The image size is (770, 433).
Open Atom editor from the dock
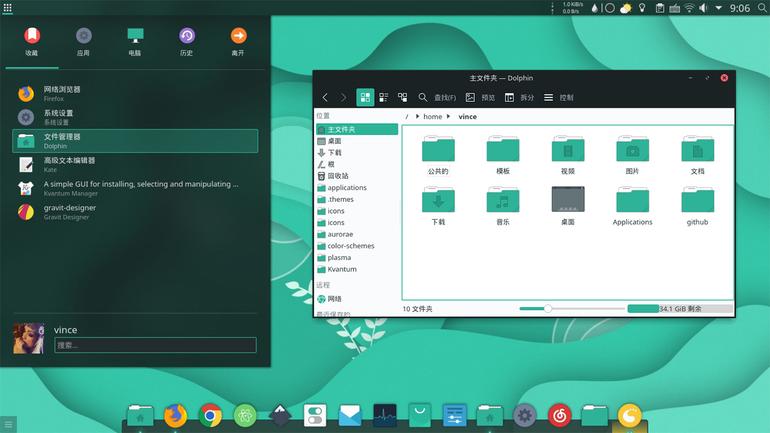point(245,416)
